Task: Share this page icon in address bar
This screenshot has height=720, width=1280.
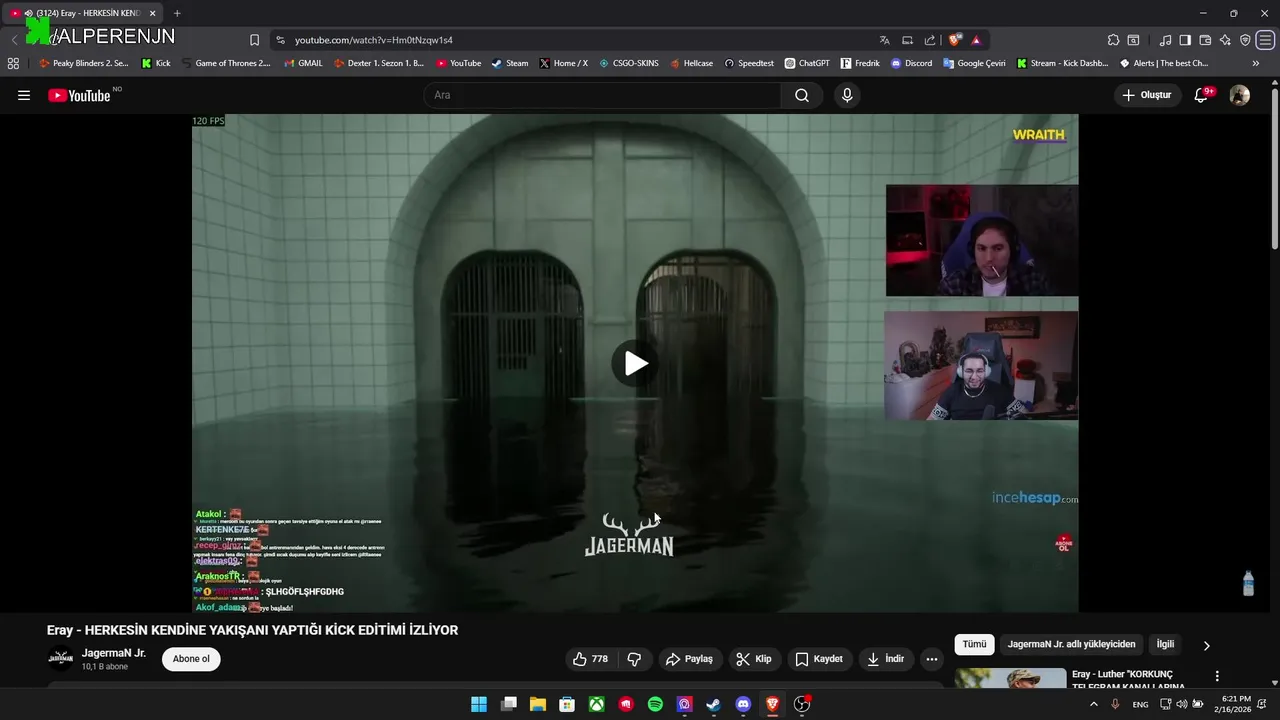Action: [930, 40]
